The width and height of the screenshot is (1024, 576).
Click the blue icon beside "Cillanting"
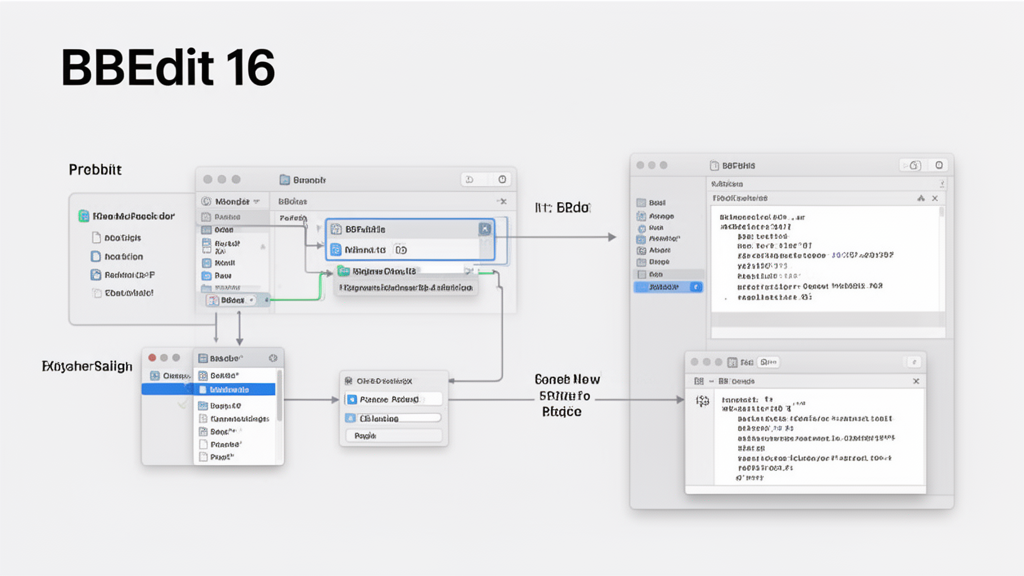[x=351, y=418]
